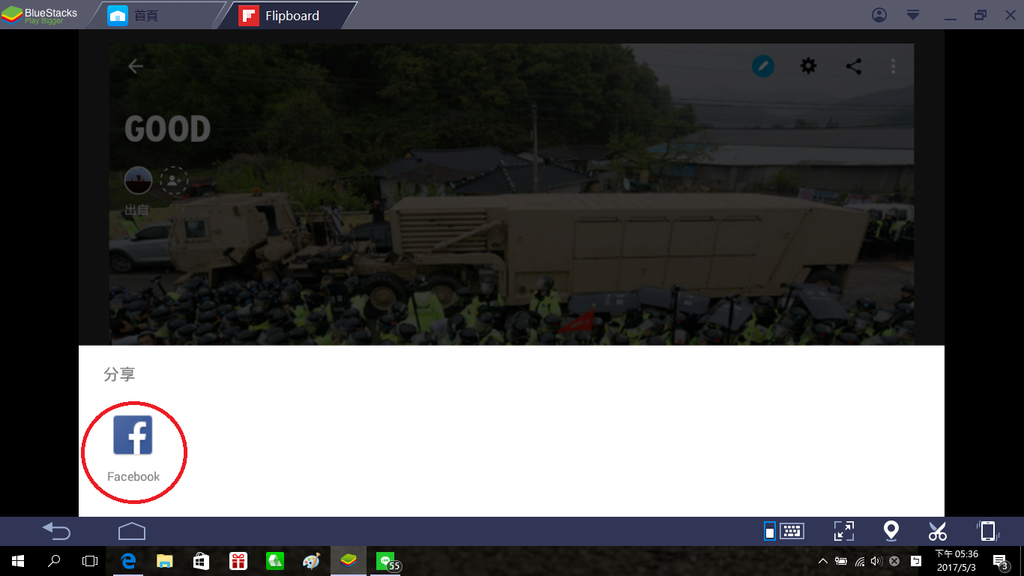This screenshot has height=576, width=1024.
Task: Go back with the magazine arrow
Action: (135, 66)
